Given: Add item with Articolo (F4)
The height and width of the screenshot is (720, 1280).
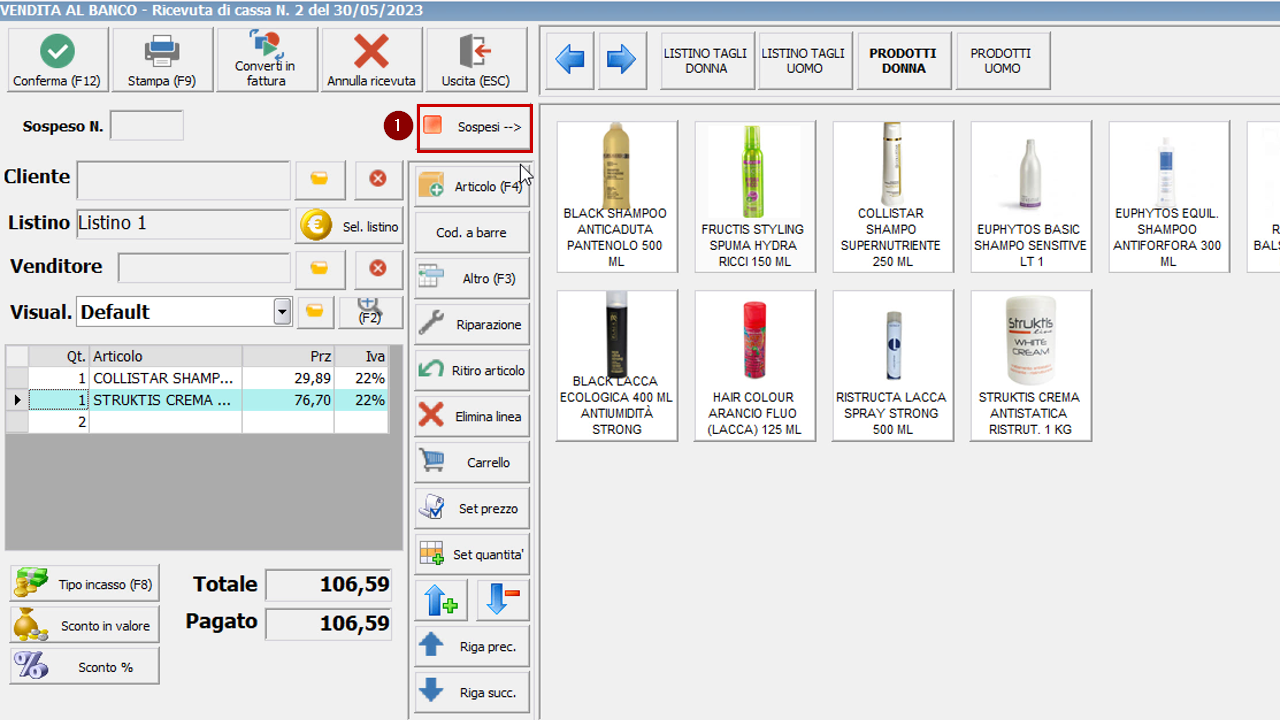Looking at the screenshot, I should point(472,186).
